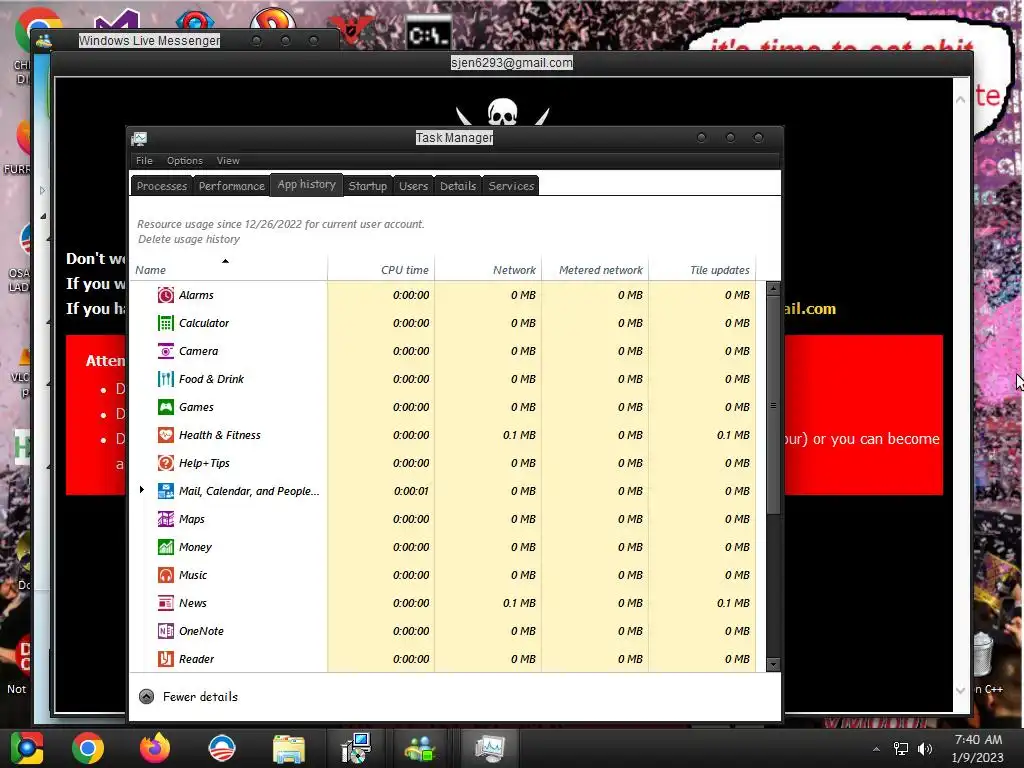1024x768 pixels.
Task: Select the Health & Fitness row name
Action: tap(219, 436)
